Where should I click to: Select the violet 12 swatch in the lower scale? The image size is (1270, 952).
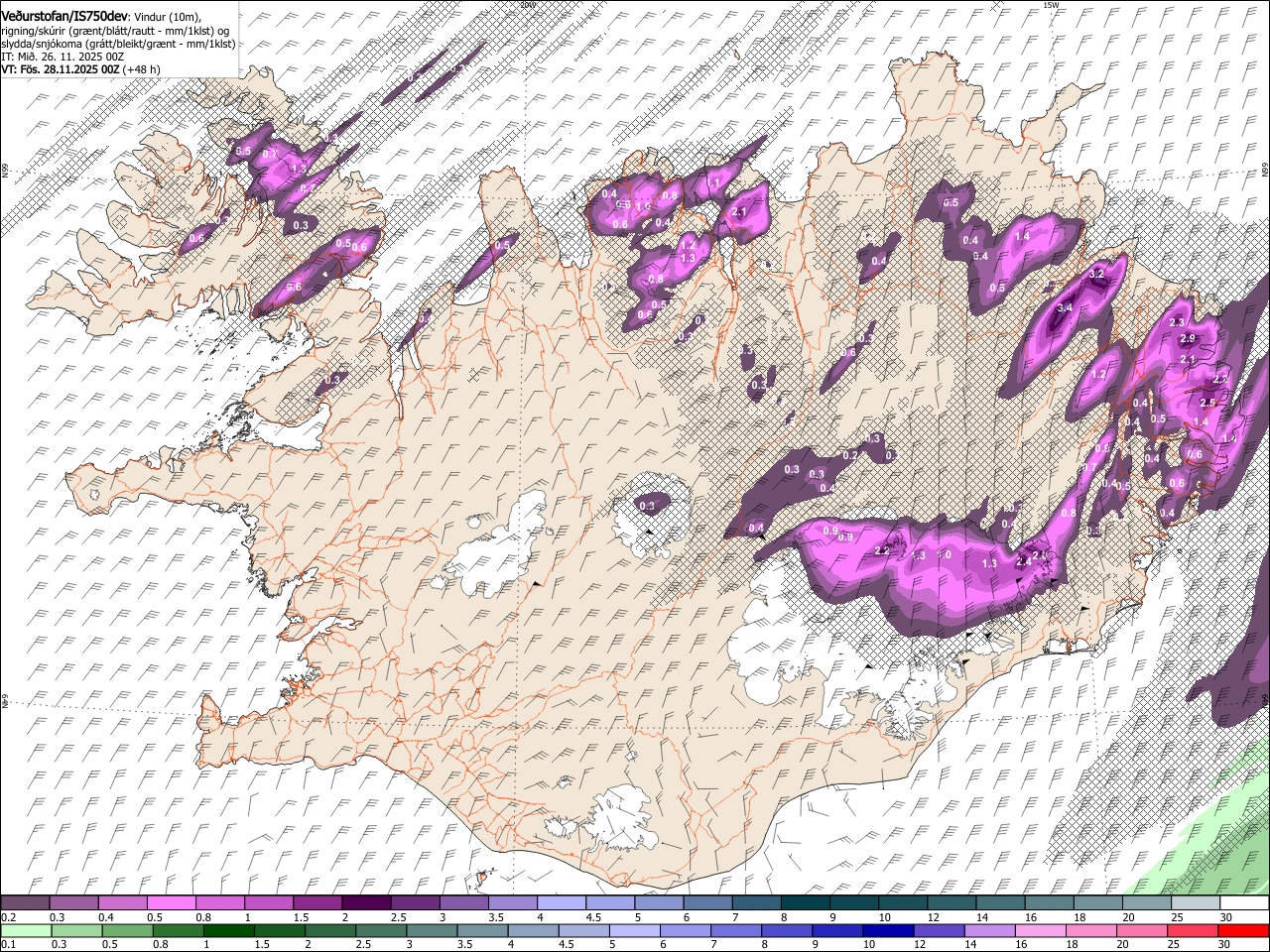tap(940, 930)
